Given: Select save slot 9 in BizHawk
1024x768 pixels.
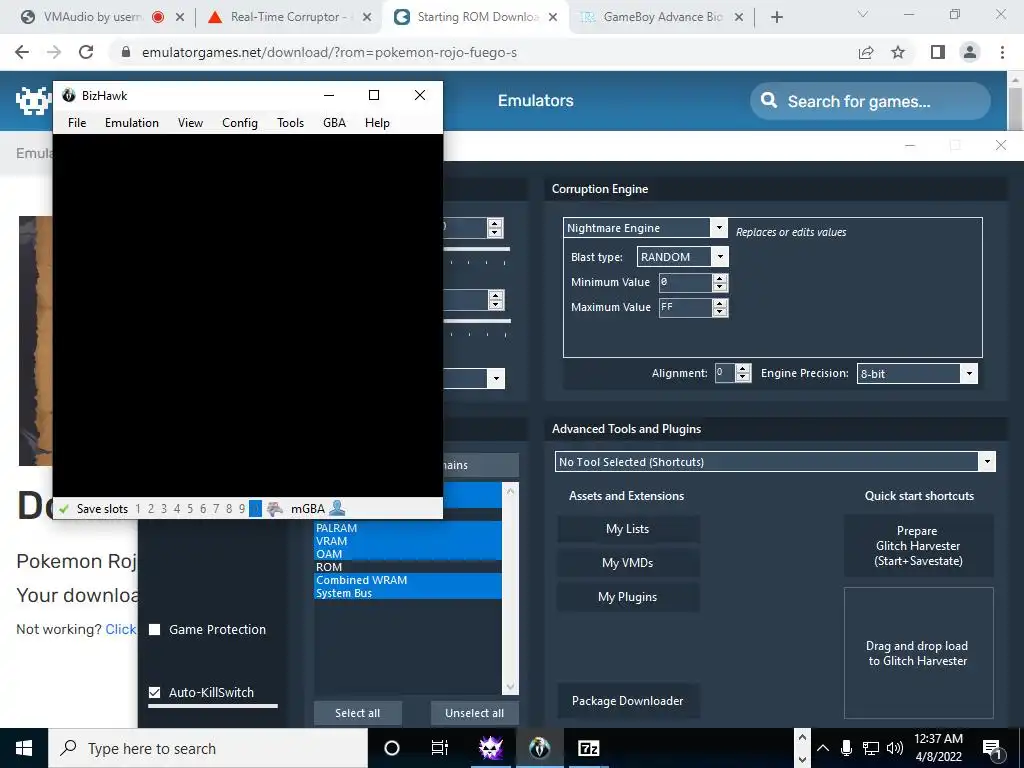Looking at the screenshot, I should click(x=242, y=509).
